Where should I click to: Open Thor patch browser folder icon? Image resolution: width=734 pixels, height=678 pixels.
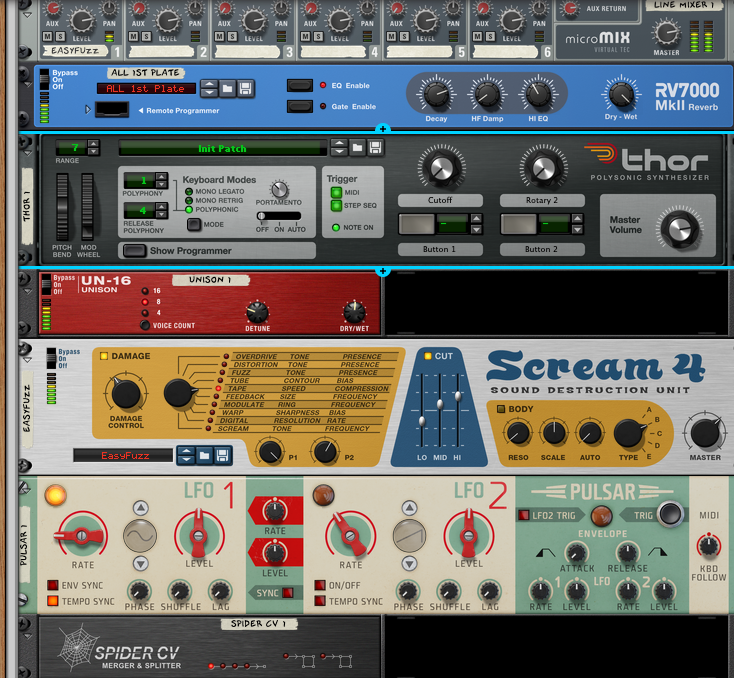click(357, 148)
